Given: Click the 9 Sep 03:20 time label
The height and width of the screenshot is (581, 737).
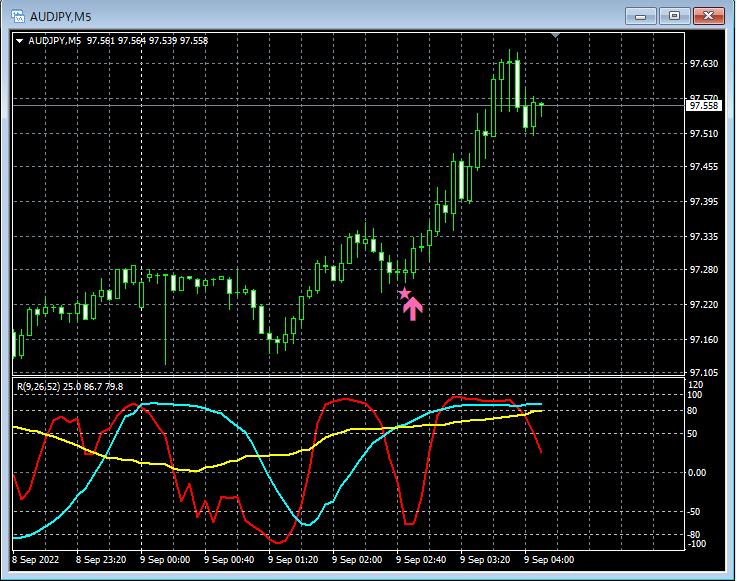Looking at the screenshot, I should pyautogui.click(x=485, y=560).
